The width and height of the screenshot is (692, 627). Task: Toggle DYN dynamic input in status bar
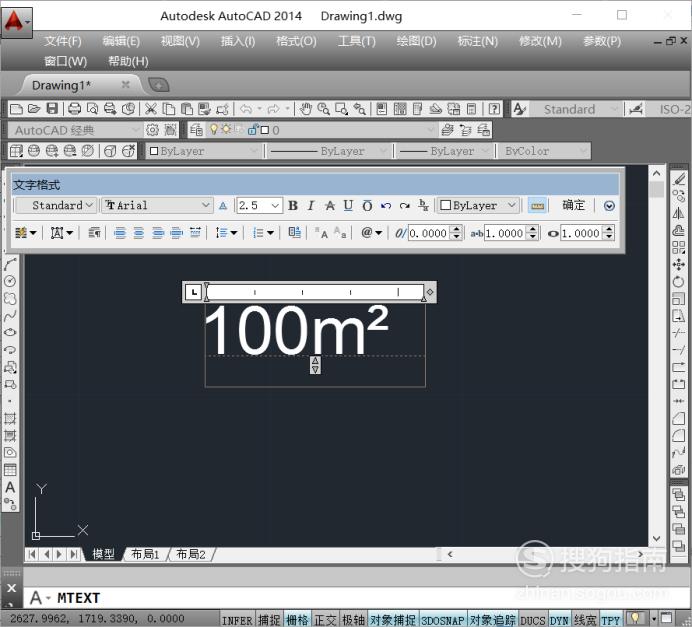[559, 620]
